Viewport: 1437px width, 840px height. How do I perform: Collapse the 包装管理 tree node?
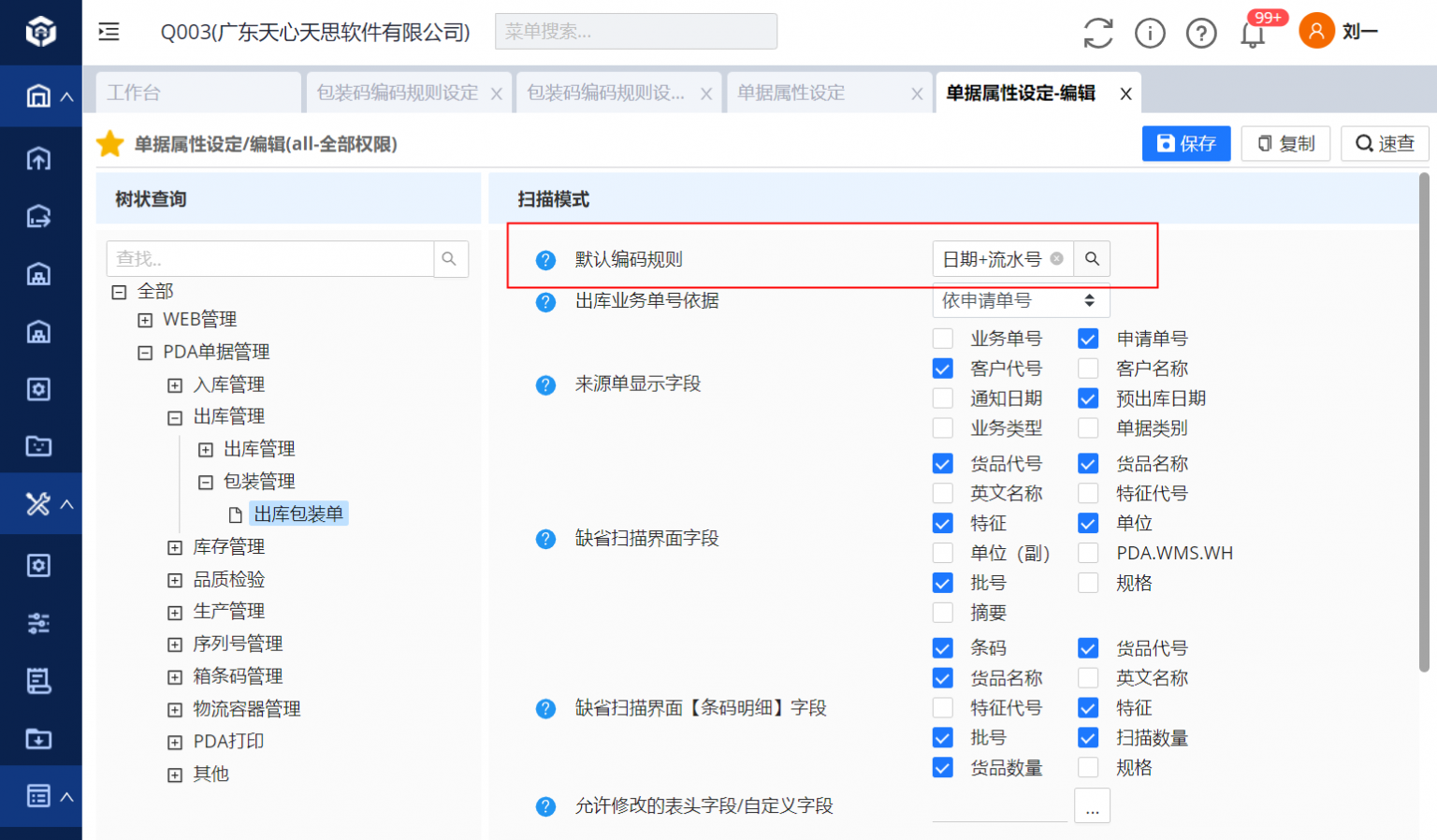[x=206, y=483]
